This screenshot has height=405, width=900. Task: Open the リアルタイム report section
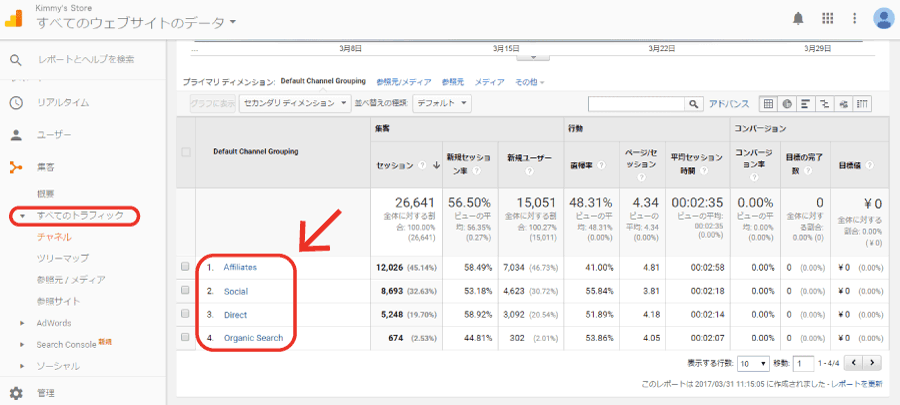click(x=63, y=103)
